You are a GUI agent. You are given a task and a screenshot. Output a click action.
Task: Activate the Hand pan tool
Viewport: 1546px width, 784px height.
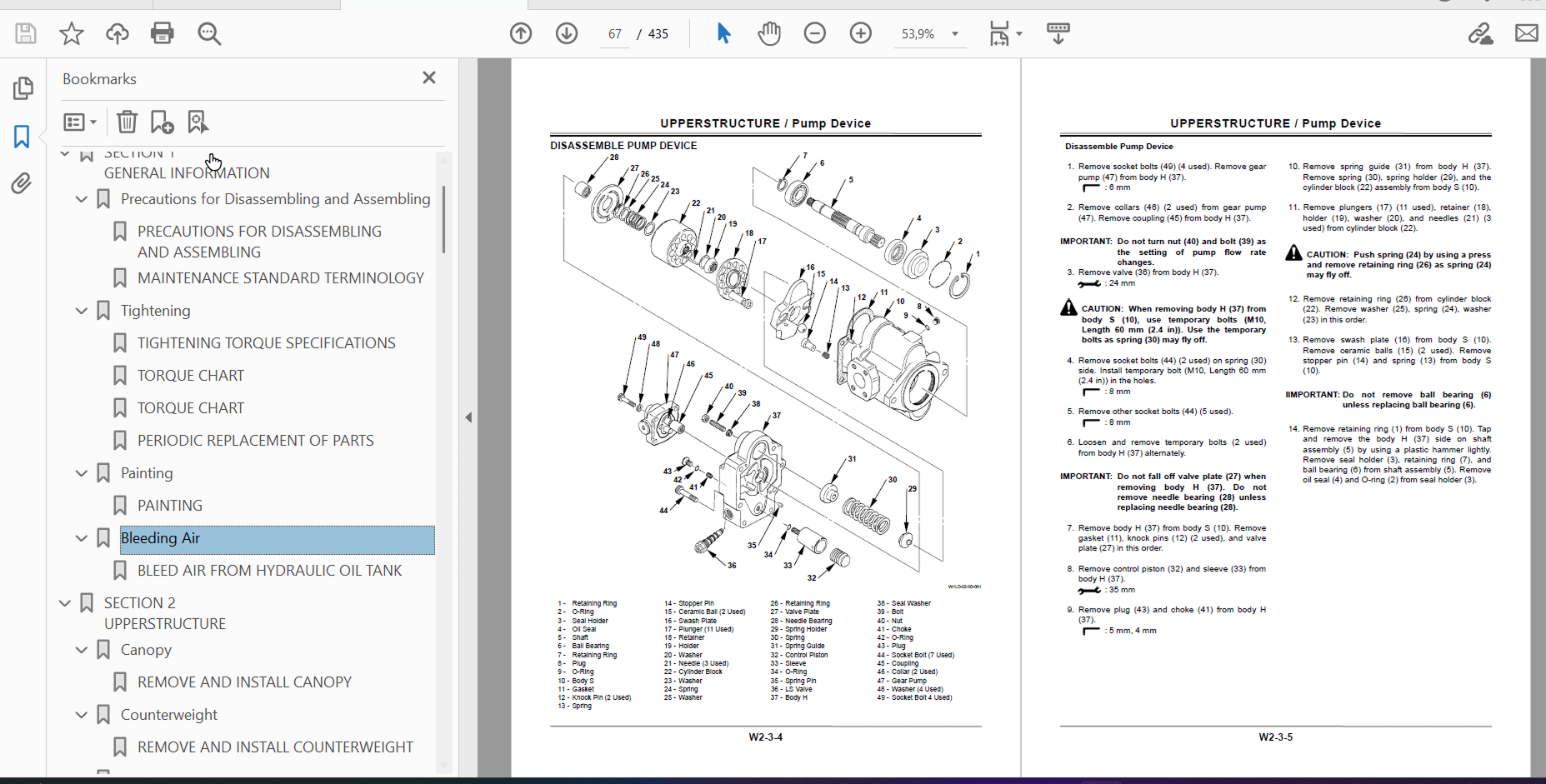click(x=768, y=33)
